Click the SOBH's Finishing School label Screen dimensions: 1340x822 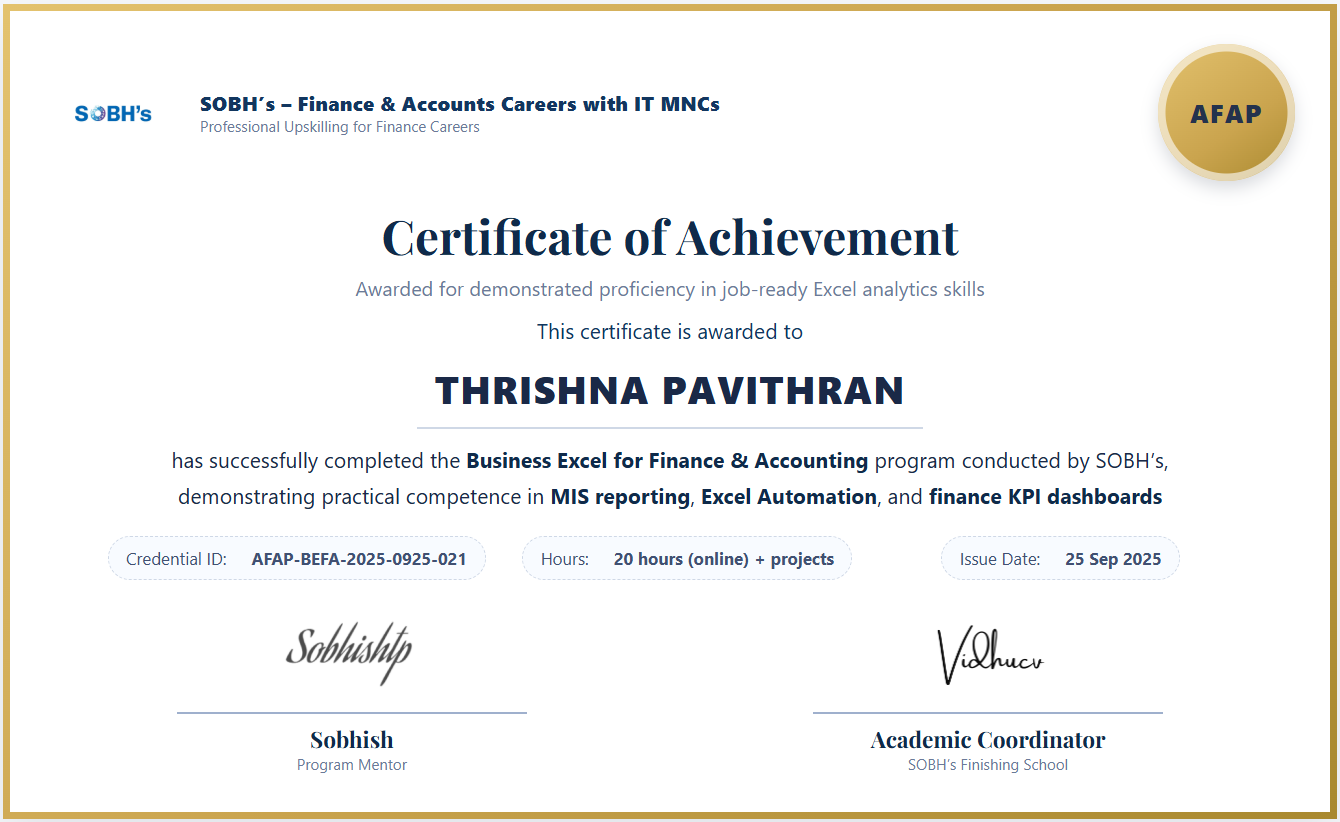point(987,765)
